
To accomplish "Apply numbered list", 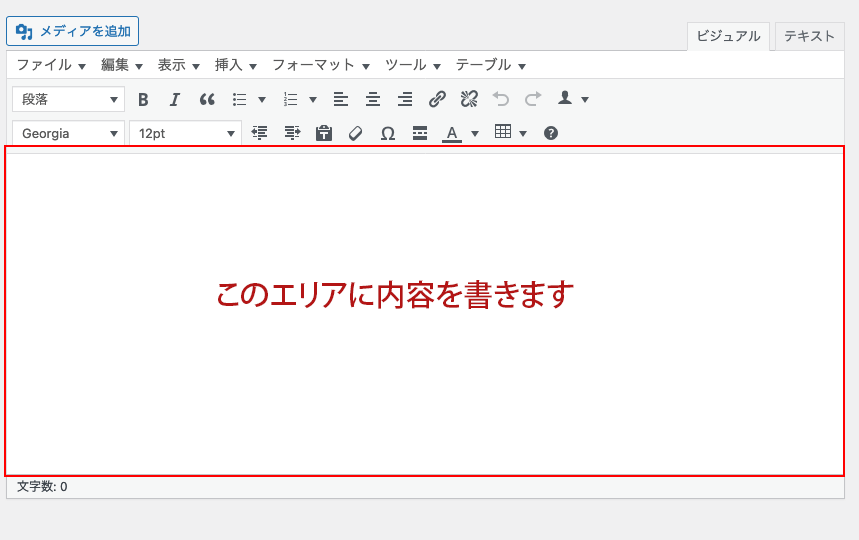I will (290, 99).
